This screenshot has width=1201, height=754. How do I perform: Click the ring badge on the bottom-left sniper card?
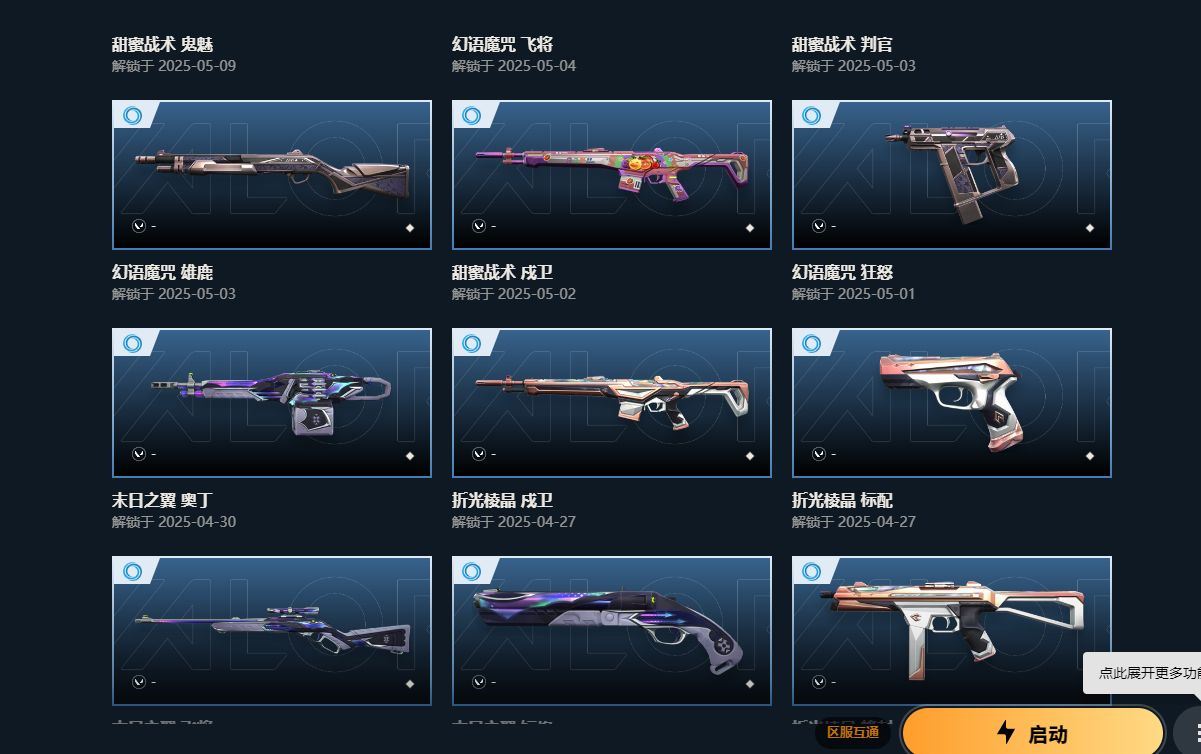pos(132,571)
